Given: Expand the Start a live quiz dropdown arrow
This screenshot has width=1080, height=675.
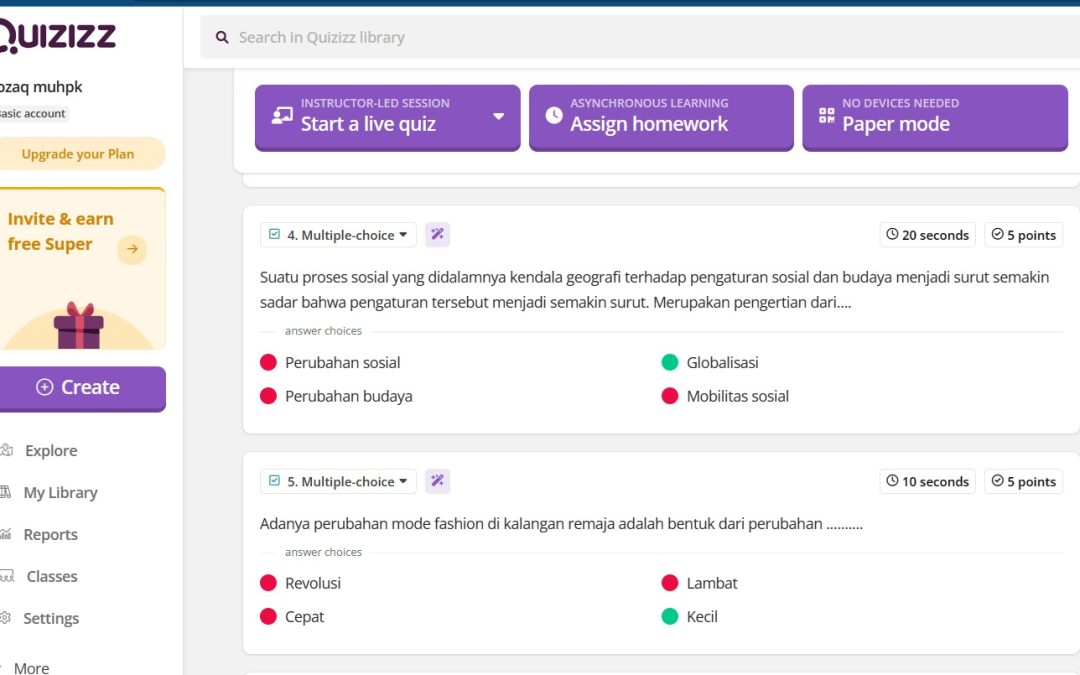Looking at the screenshot, I should [499, 116].
